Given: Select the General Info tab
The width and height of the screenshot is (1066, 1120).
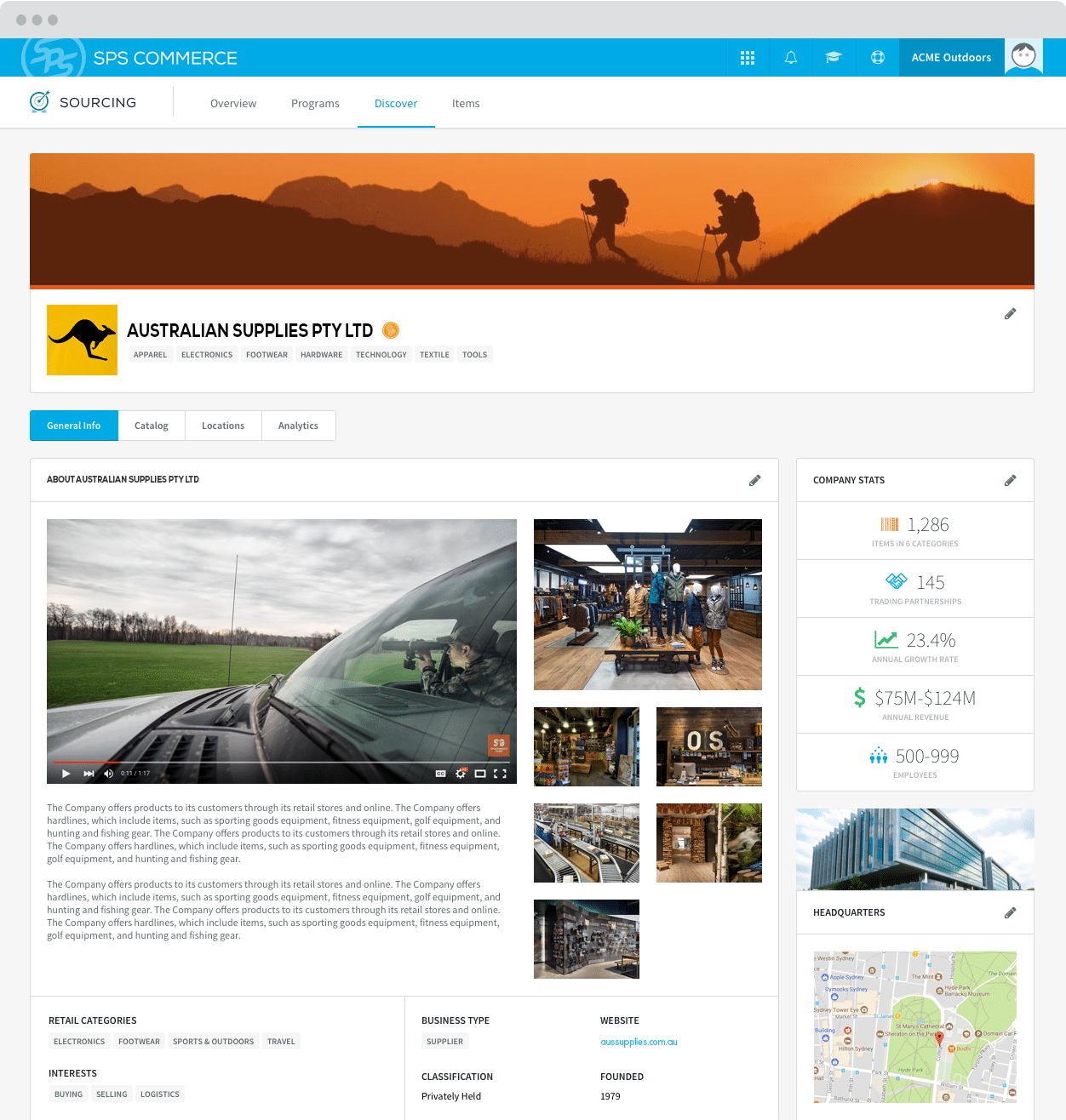Looking at the screenshot, I should 74,426.
